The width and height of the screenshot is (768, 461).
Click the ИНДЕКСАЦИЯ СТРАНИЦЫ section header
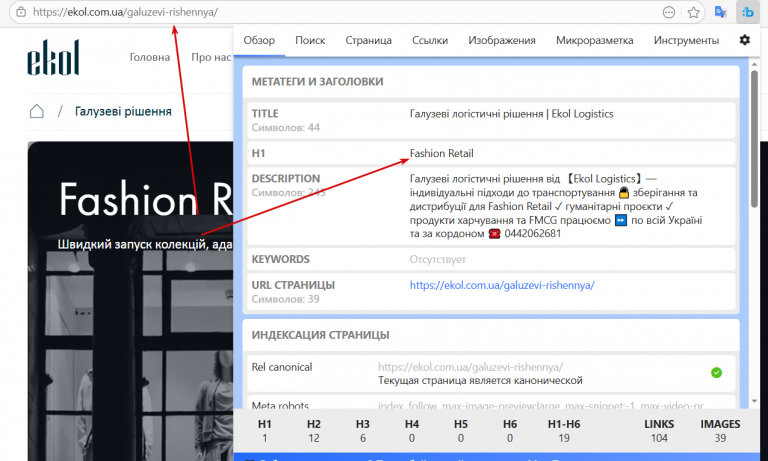click(320, 335)
